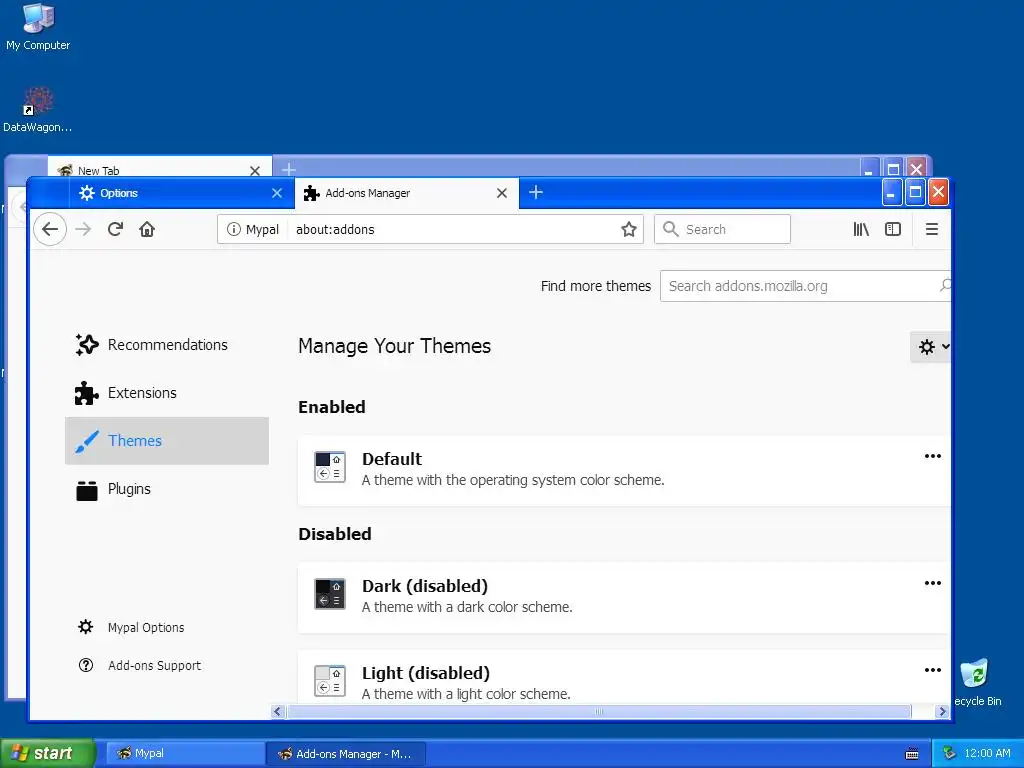Click the horizontal scrollbar thumb
Image resolution: width=1024 pixels, height=768 pixels.
click(599, 711)
